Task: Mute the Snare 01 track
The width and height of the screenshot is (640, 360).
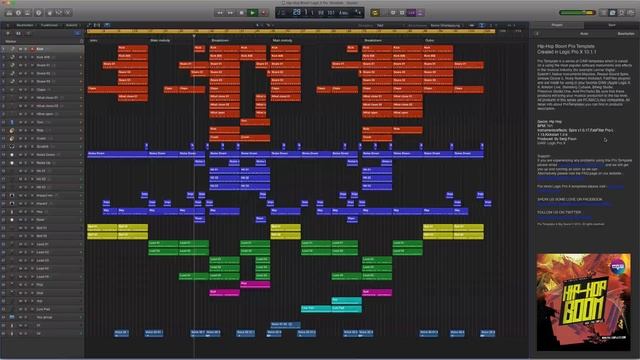Action: [20, 65]
